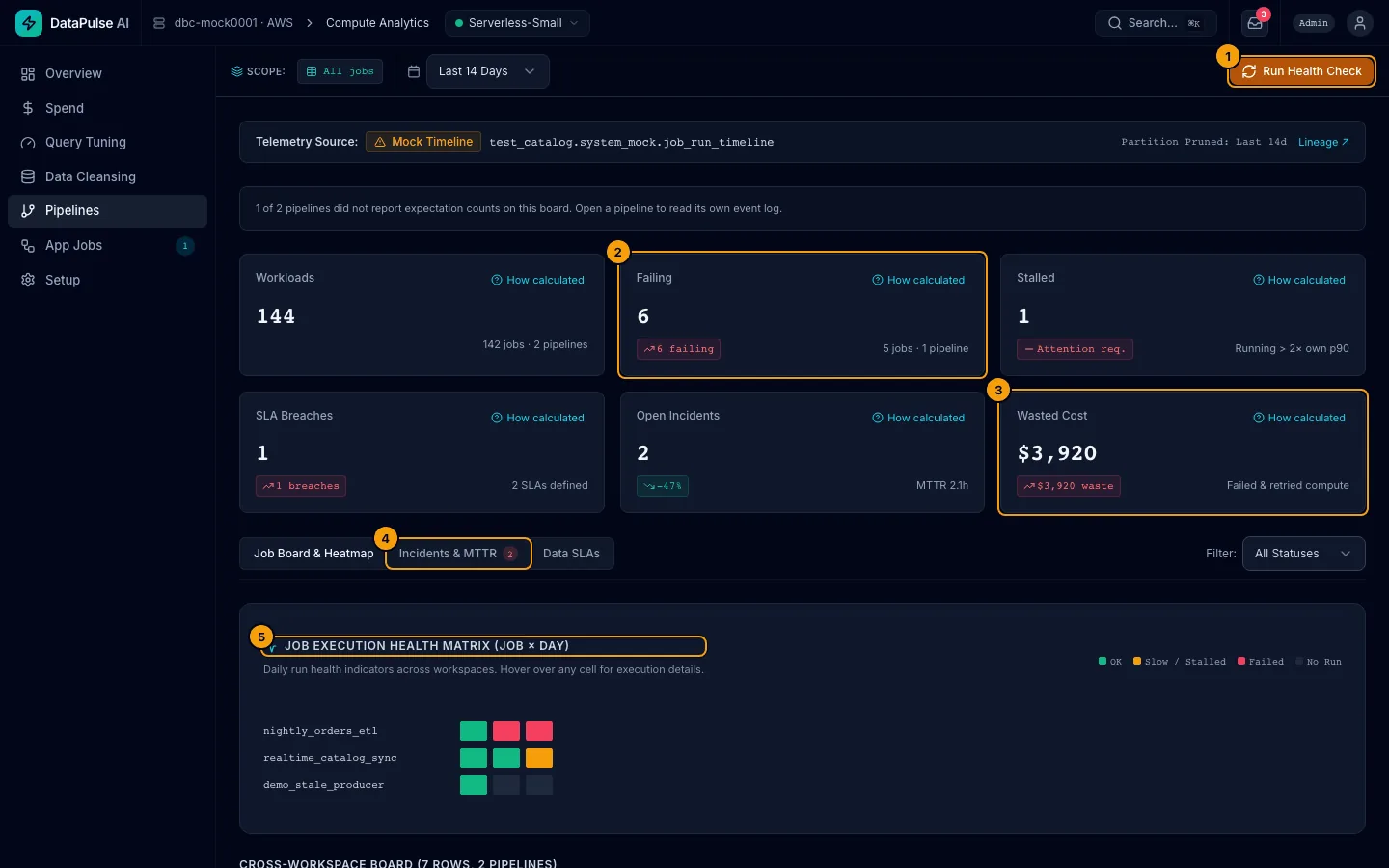Click the Admin role badge
Viewport: 1389px width, 868px height.
(1313, 23)
